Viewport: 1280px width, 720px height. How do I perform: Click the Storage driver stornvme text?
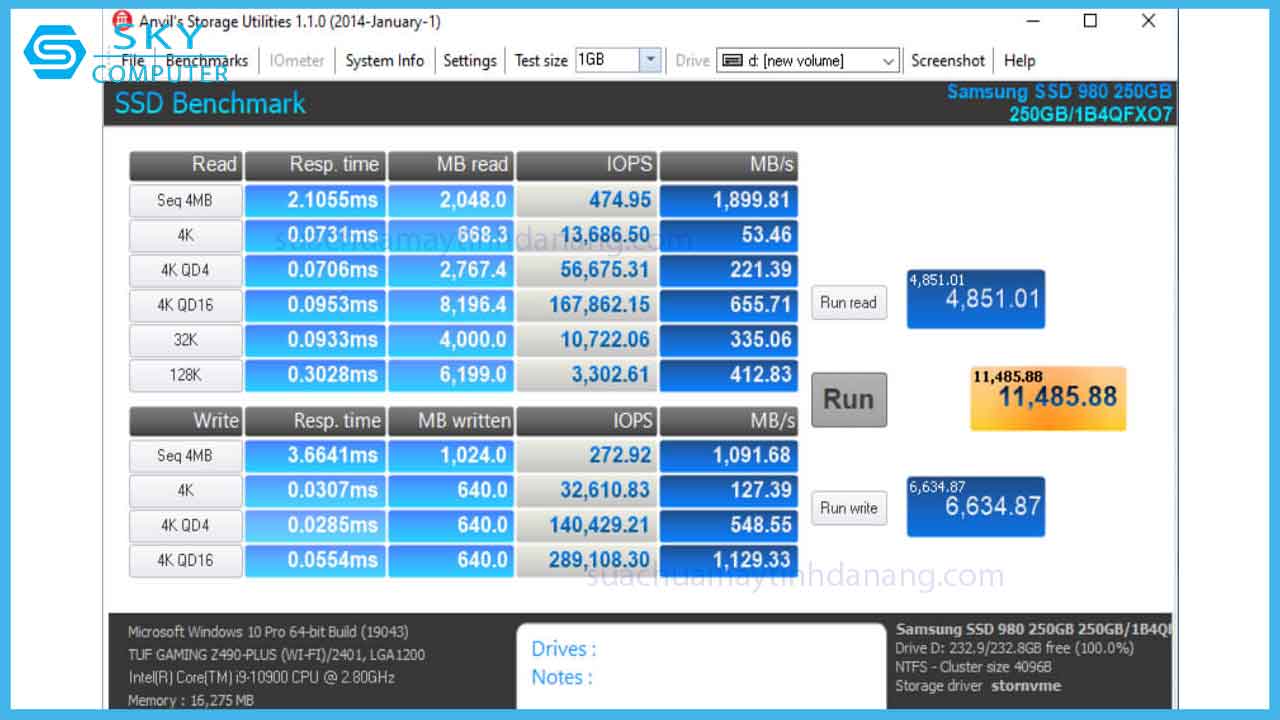click(x=978, y=686)
